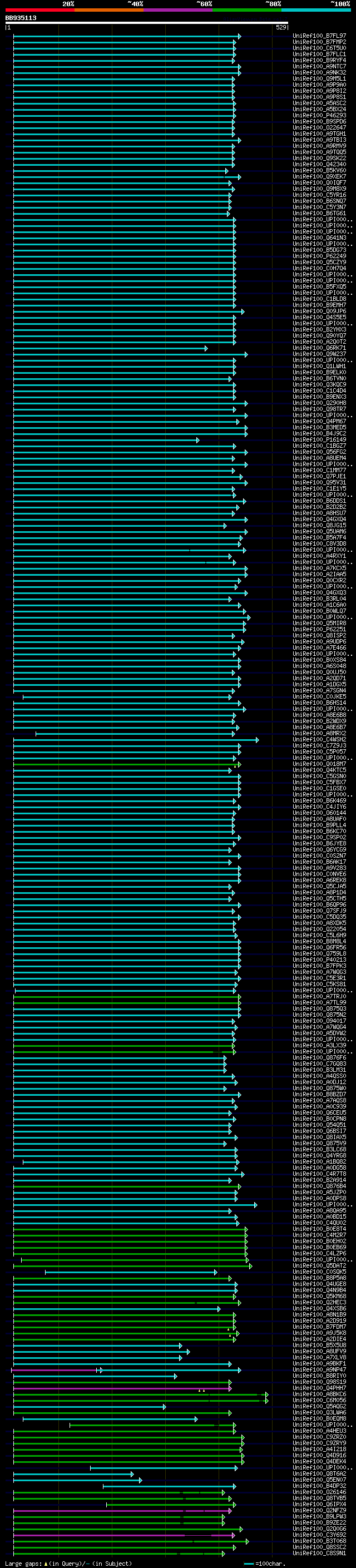Select the UniRef100_Q9W237 label
Viewport: 356px width, 1568px height.
click(x=319, y=354)
